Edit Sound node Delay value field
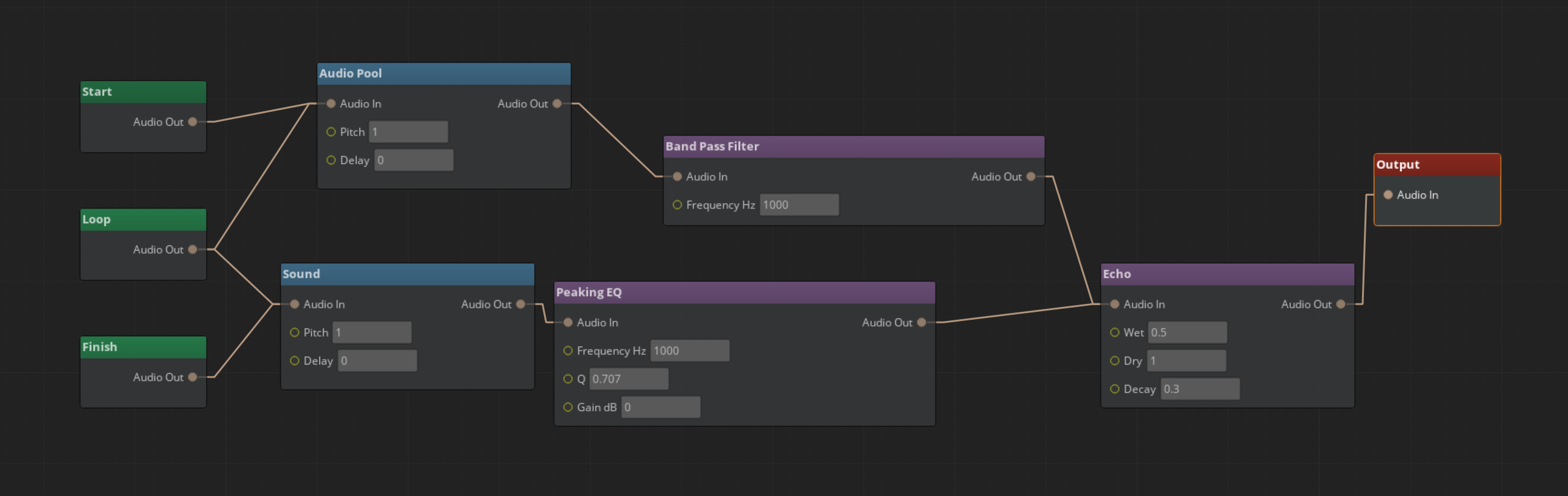The image size is (1568, 496). click(377, 360)
